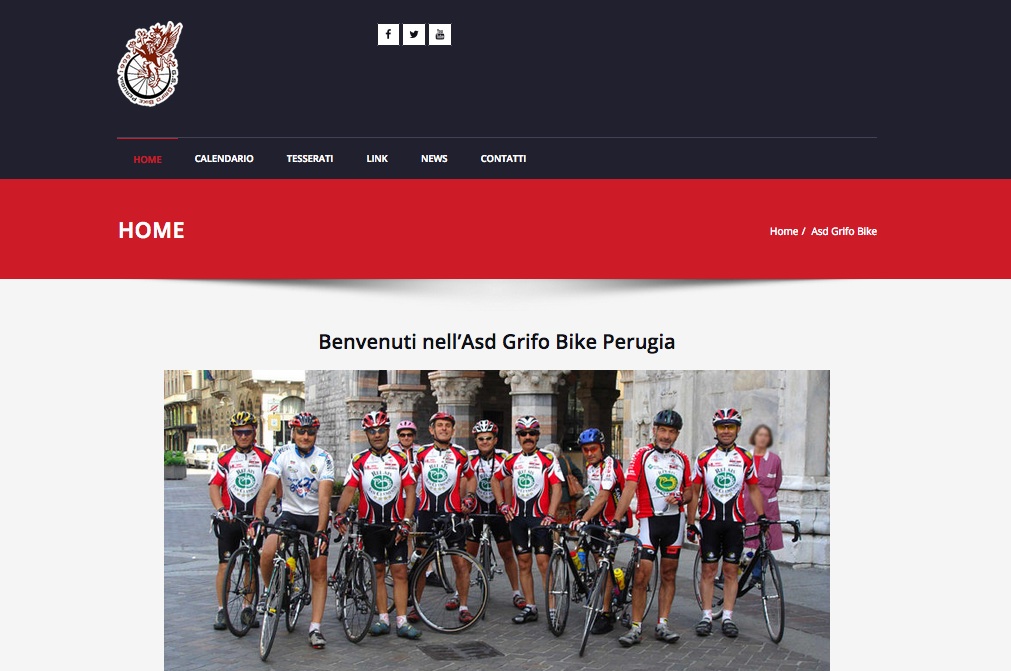Click the Asd Grifo Bike breadcrumb
1011x671 pixels.
pos(844,231)
